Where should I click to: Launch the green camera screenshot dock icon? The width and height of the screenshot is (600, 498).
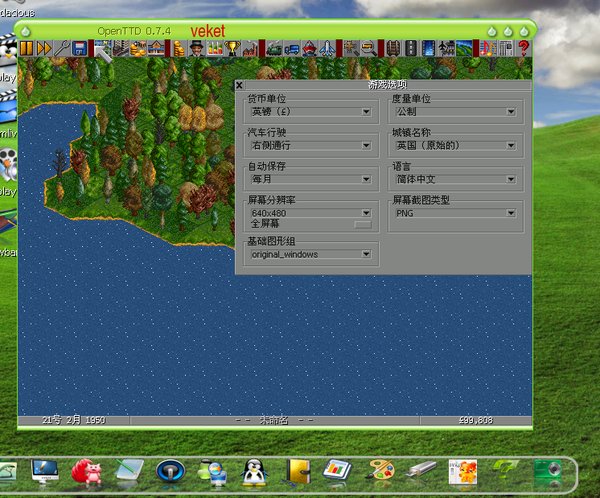pyautogui.click(x=549, y=470)
